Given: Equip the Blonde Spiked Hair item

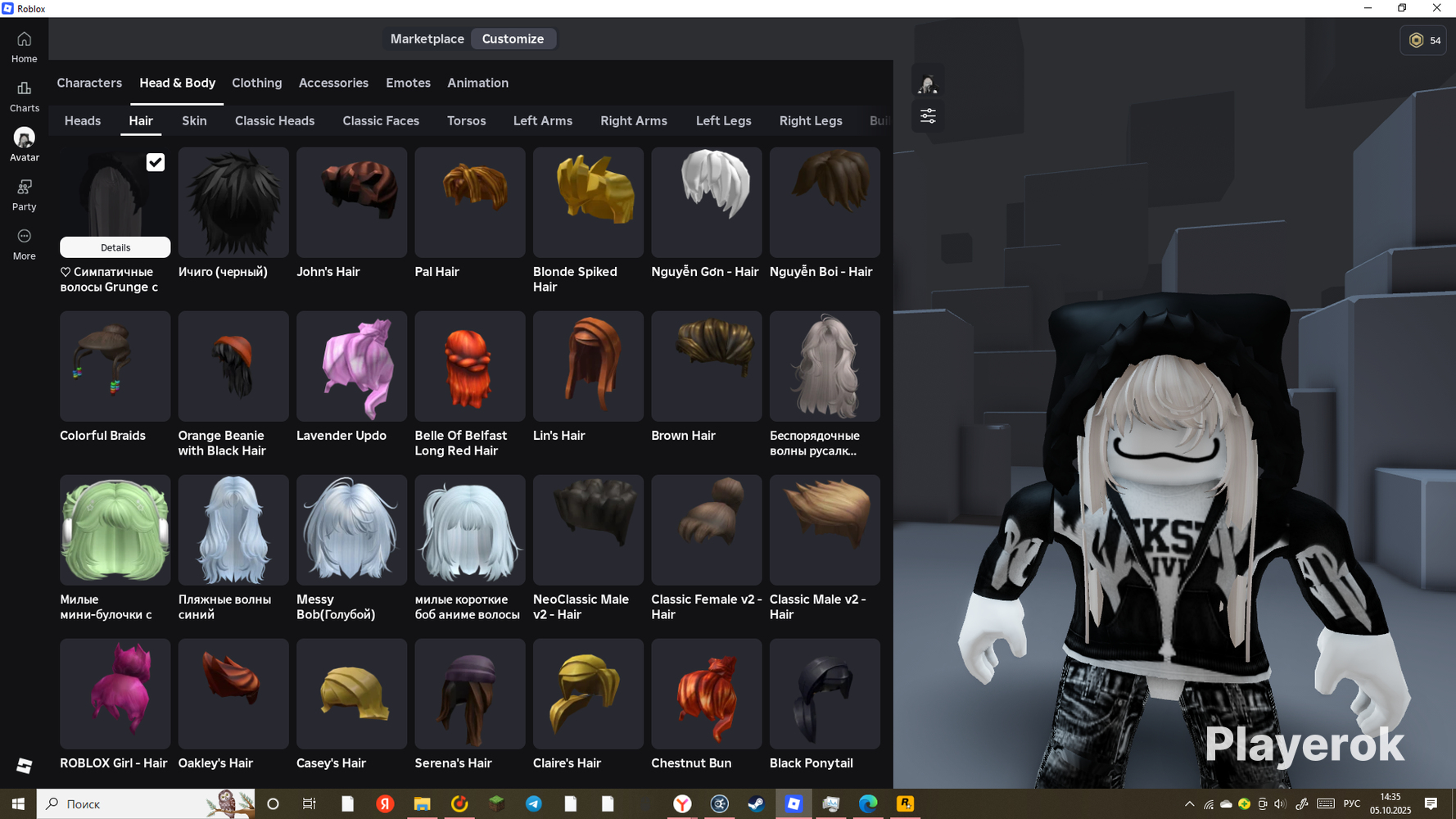Looking at the screenshot, I should pyautogui.click(x=589, y=202).
